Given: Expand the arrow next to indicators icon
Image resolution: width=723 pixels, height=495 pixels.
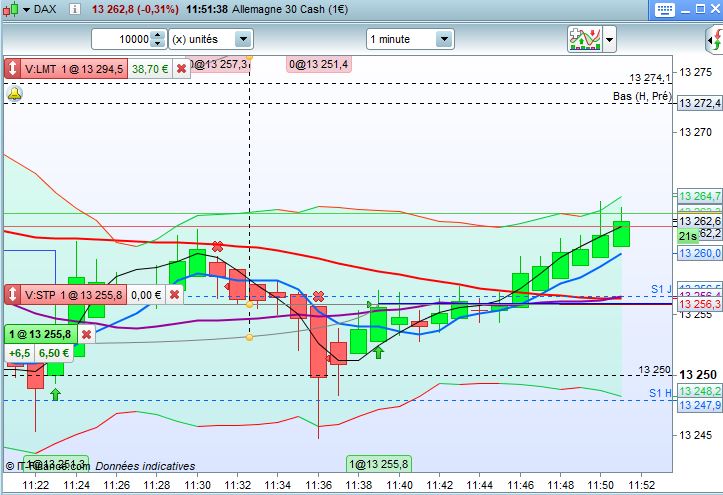Looking at the screenshot, I should (x=610, y=40).
